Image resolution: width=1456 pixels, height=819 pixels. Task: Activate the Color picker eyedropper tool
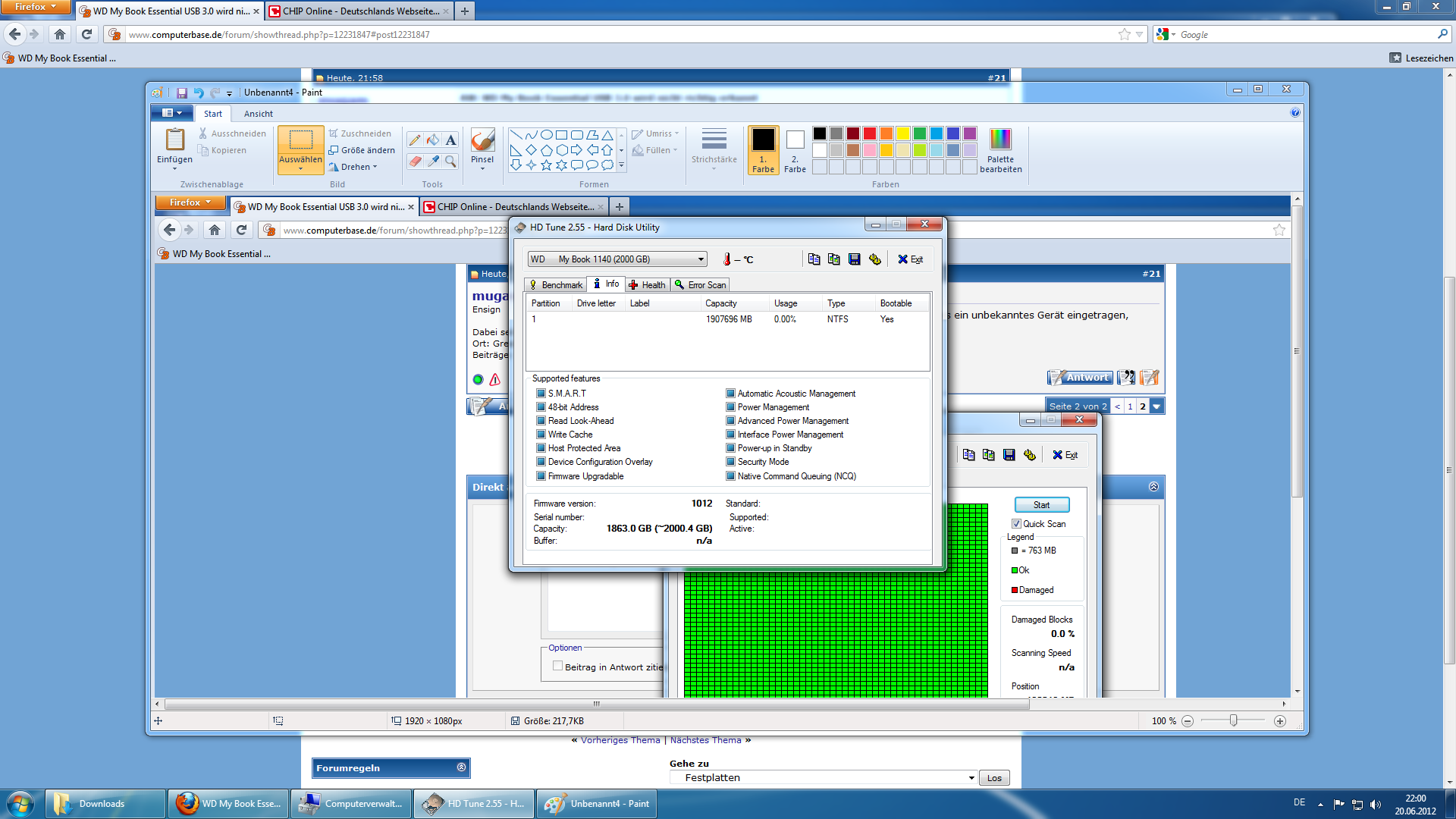click(x=432, y=162)
